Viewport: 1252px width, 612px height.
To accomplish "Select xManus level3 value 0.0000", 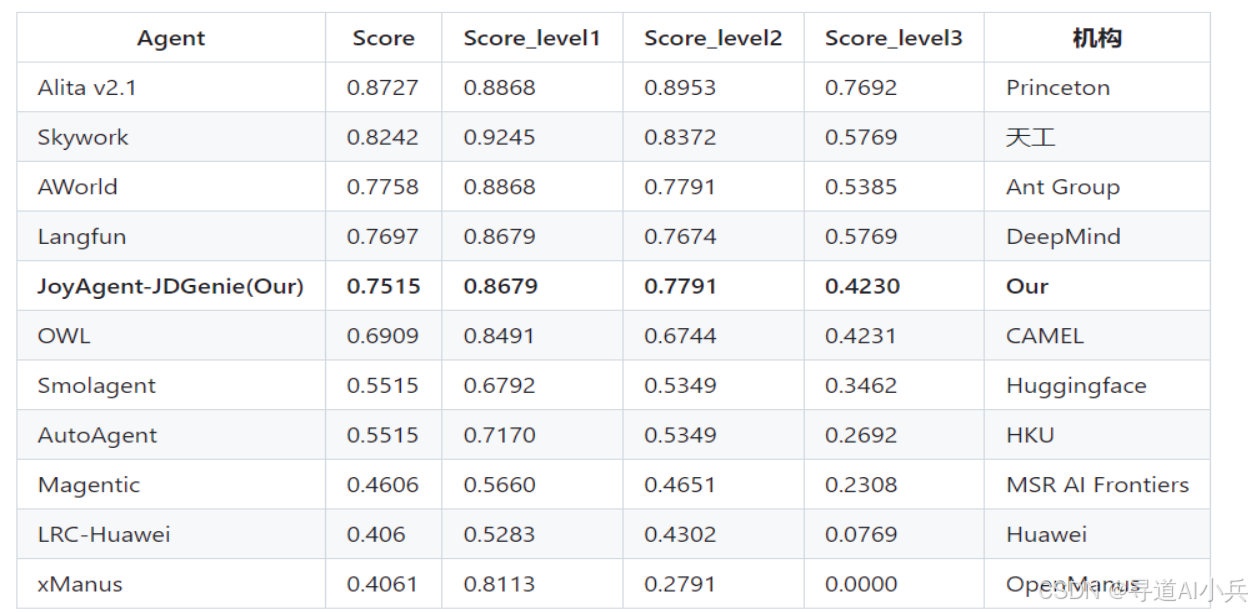I will pyautogui.click(x=861, y=584).
